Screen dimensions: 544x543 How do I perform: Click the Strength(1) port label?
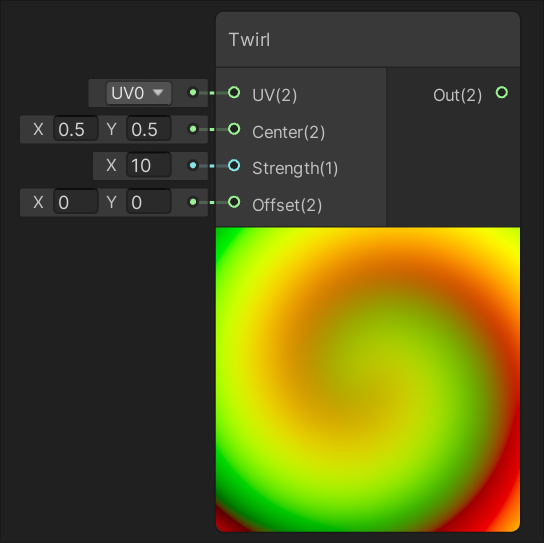pos(295,168)
